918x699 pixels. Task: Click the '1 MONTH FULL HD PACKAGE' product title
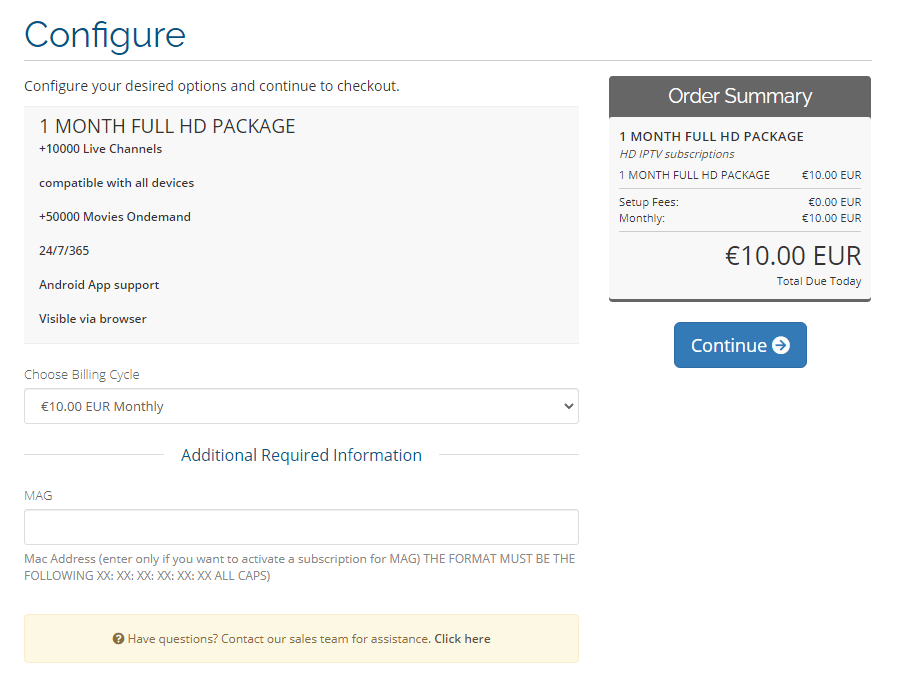167,126
